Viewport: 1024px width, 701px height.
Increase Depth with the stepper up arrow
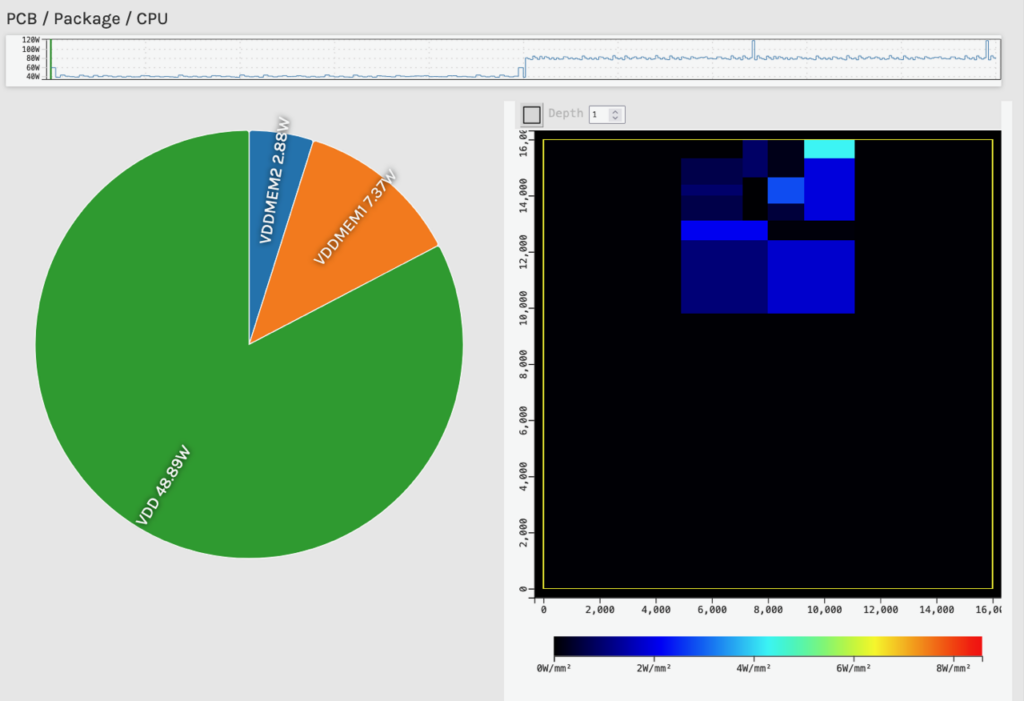tap(615, 111)
